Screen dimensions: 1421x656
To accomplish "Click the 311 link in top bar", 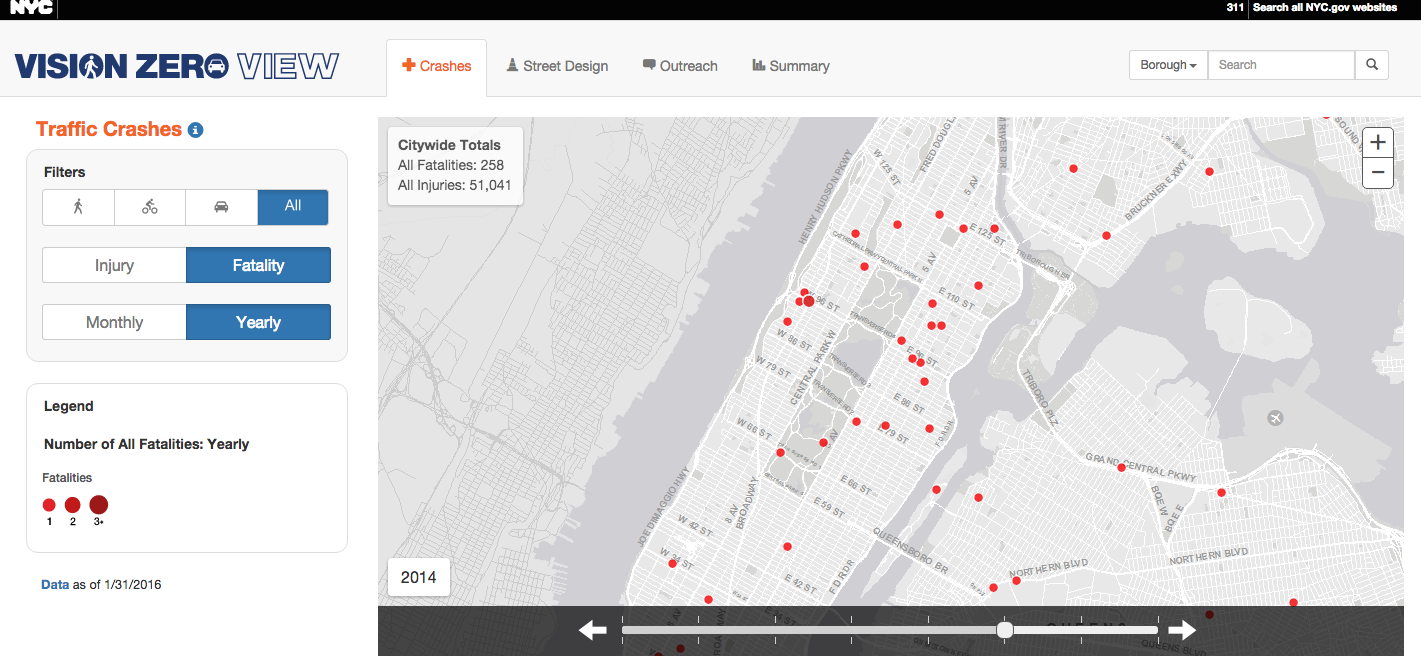I will click(1235, 8).
